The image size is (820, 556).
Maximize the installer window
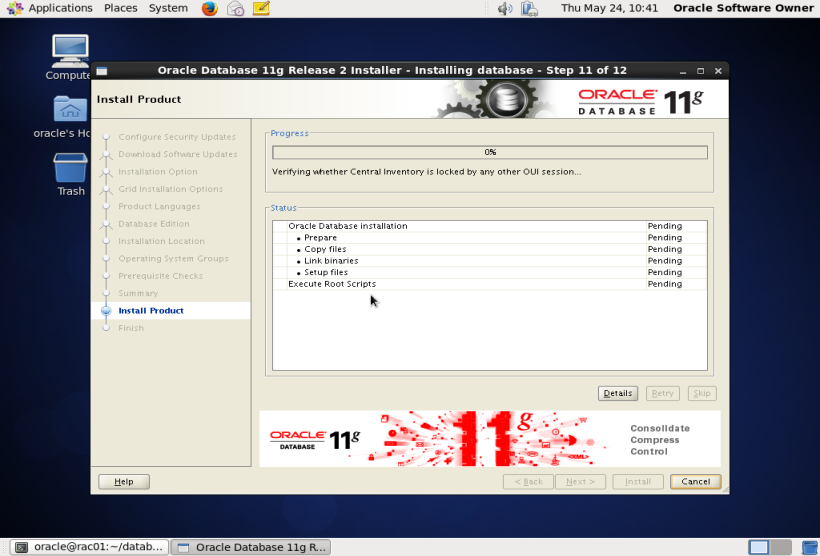[701, 71]
